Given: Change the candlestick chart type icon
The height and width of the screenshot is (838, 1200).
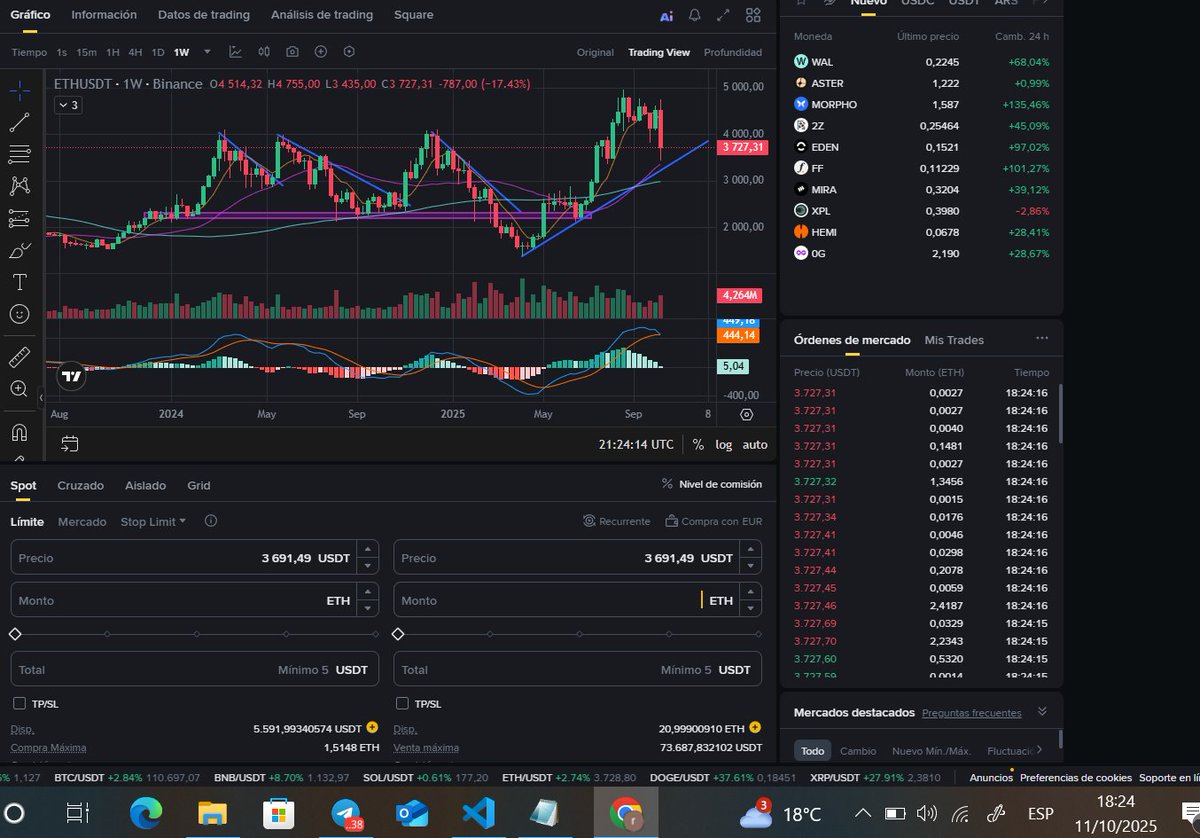Looking at the screenshot, I should click(x=264, y=52).
